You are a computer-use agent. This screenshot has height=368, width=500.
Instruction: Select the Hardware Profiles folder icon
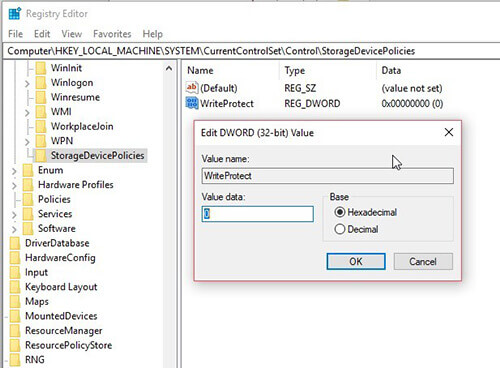tap(28, 185)
